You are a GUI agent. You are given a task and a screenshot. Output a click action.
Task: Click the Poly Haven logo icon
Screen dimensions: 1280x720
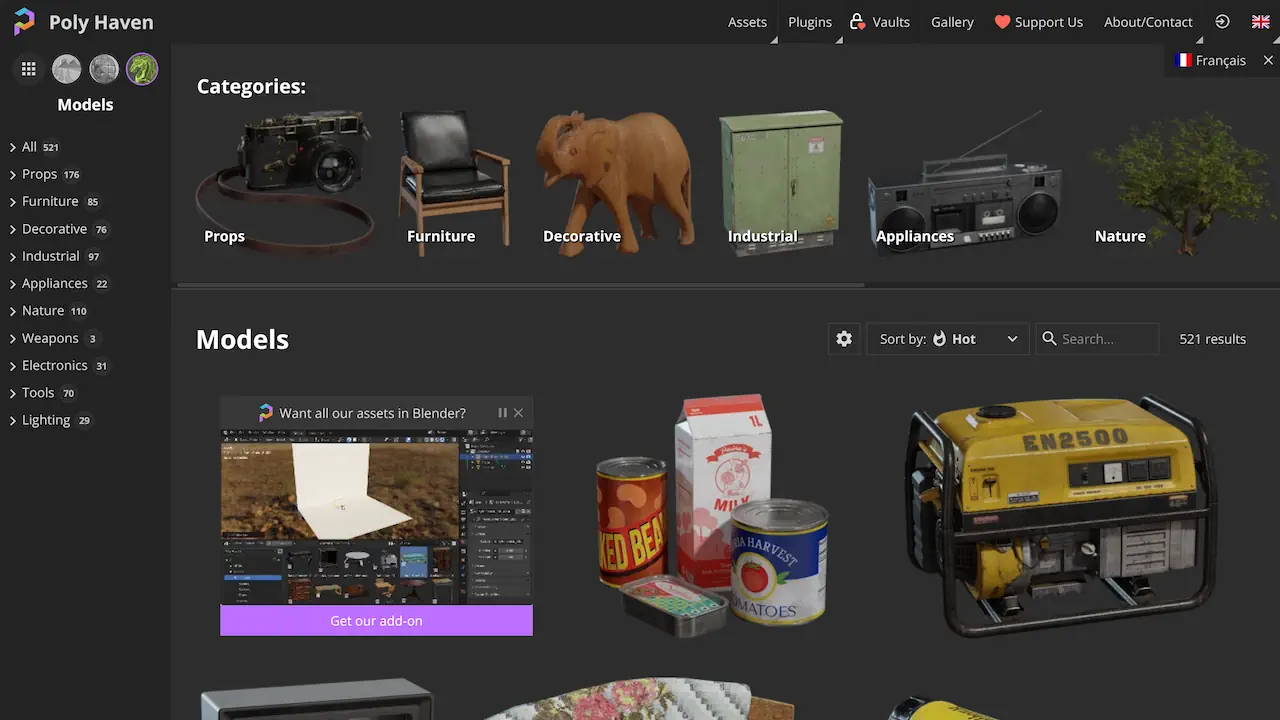click(24, 22)
